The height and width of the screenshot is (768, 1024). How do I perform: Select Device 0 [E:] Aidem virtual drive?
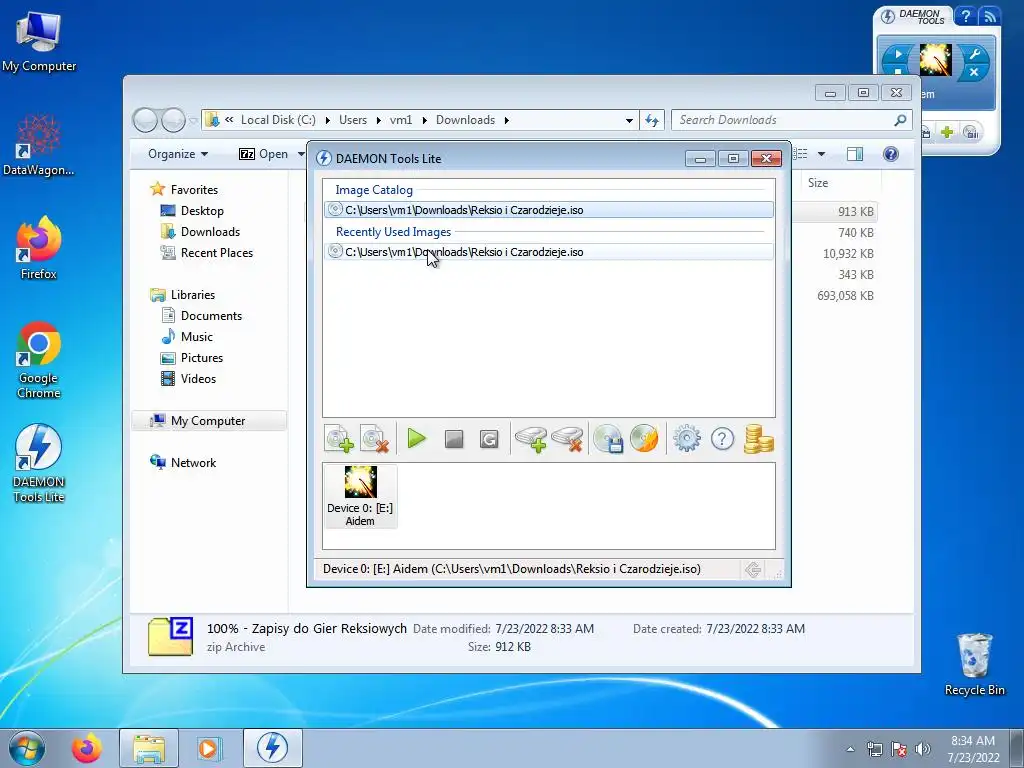pyautogui.click(x=360, y=496)
